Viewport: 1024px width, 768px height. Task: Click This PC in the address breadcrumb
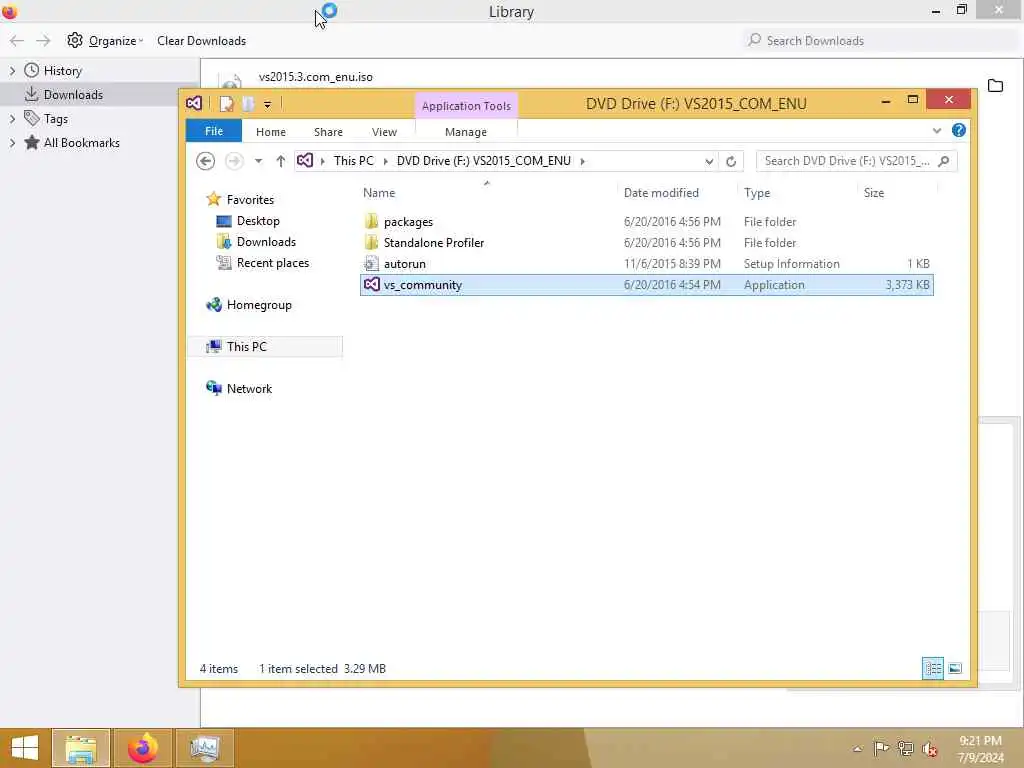point(353,161)
